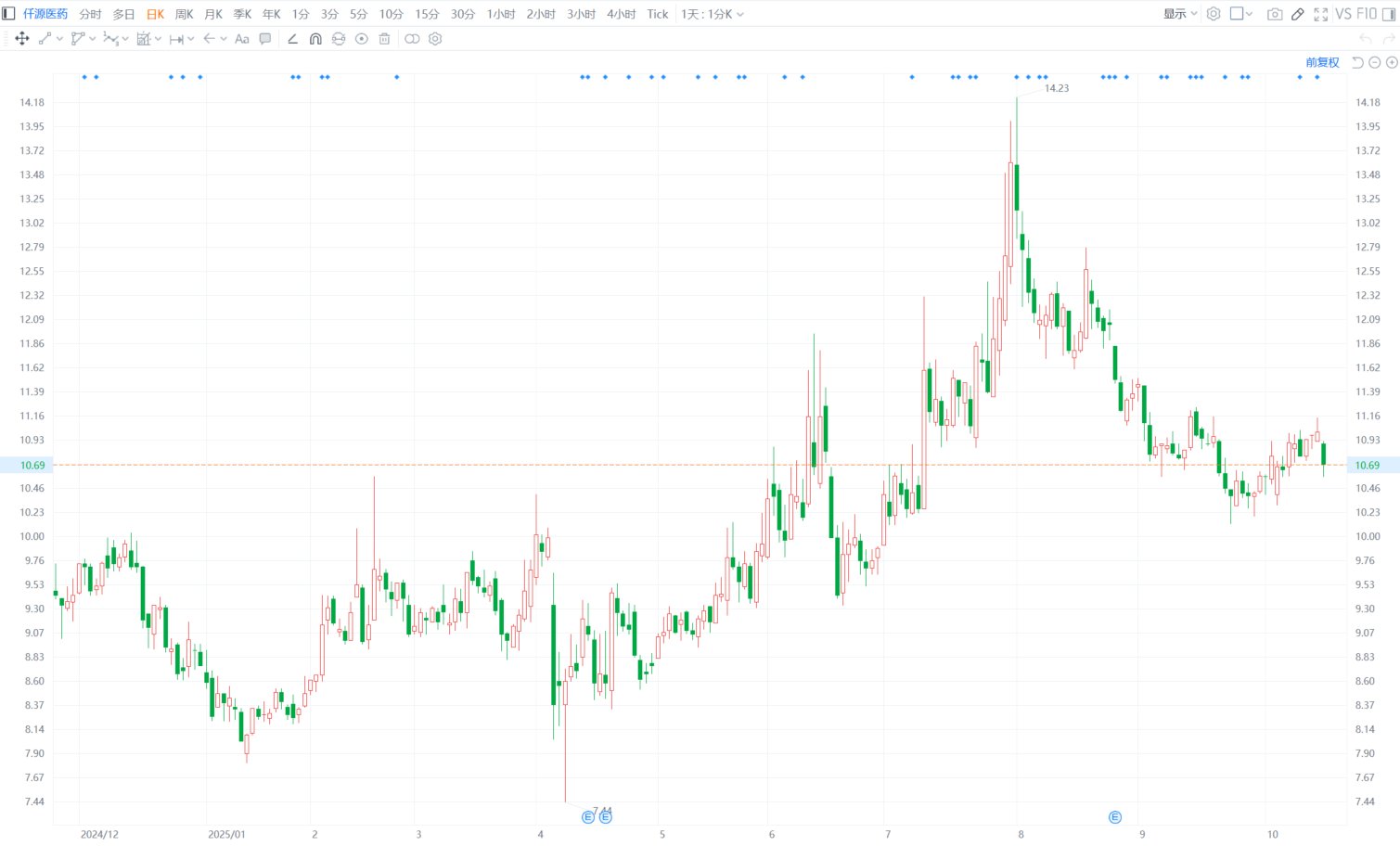
Task: Switch to the 15分 interval
Action: click(427, 14)
